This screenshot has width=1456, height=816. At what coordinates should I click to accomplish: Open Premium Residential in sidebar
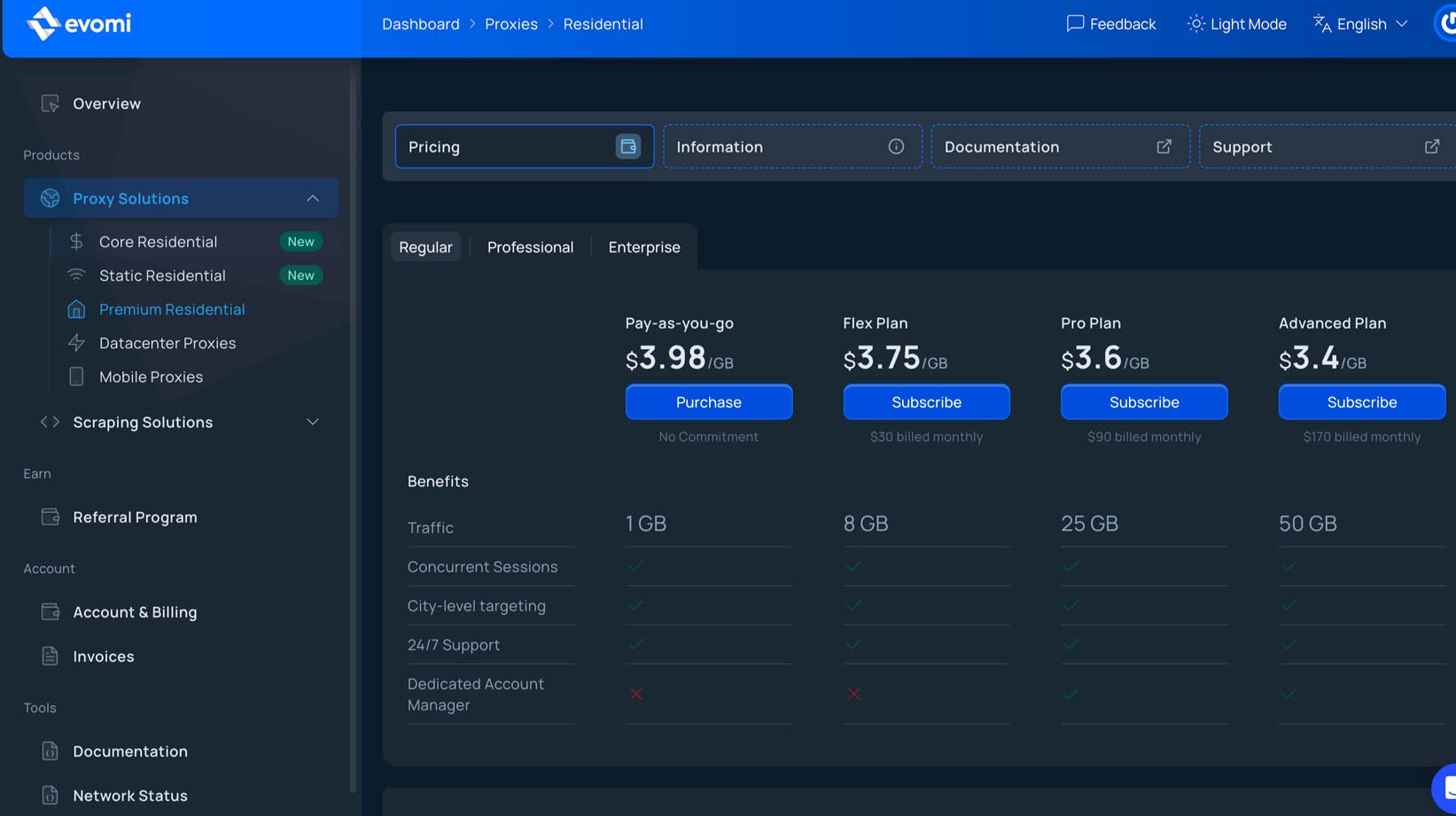[x=172, y=309]
